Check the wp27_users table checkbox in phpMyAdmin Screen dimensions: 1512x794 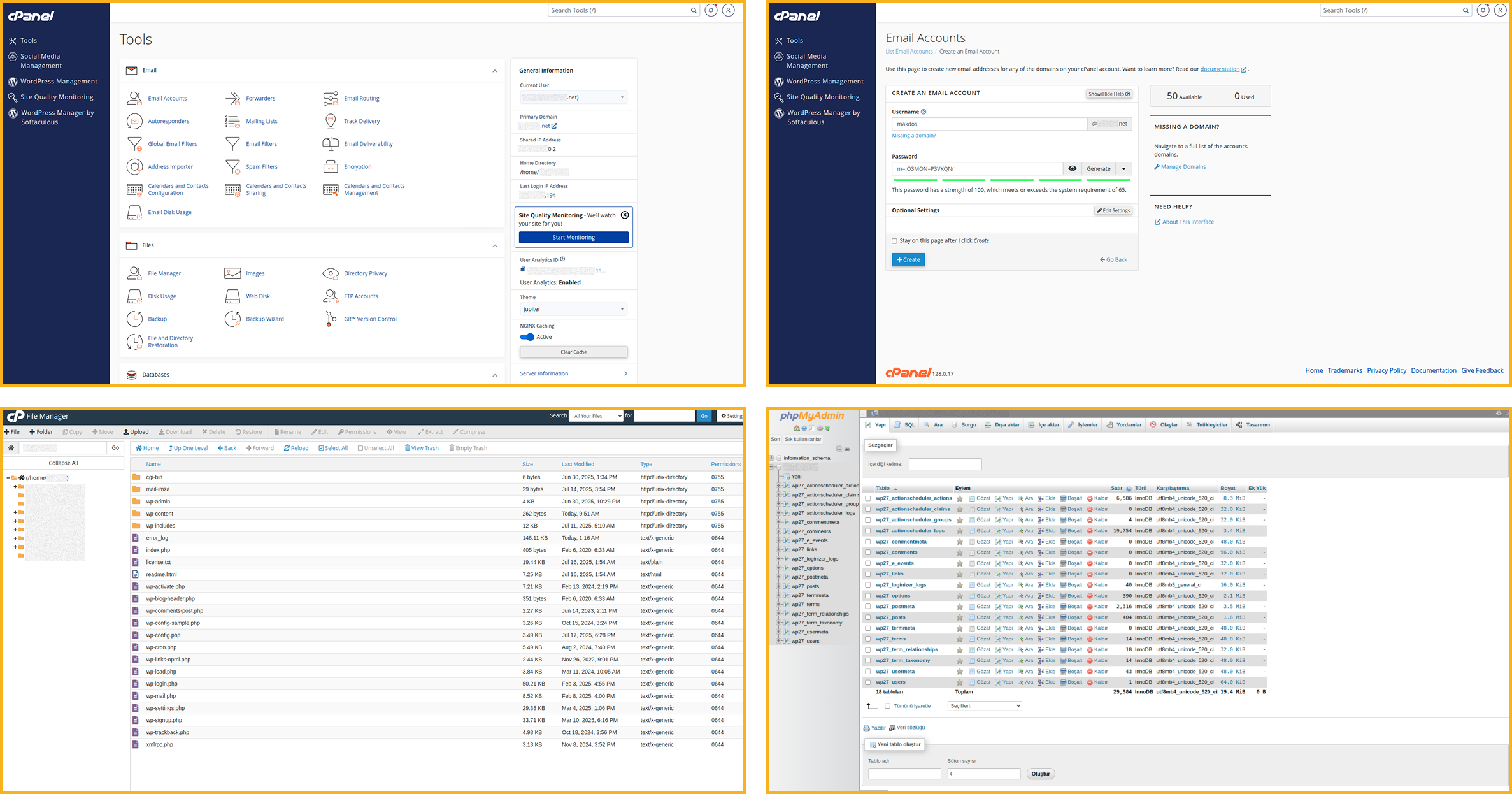pos(868,682)
